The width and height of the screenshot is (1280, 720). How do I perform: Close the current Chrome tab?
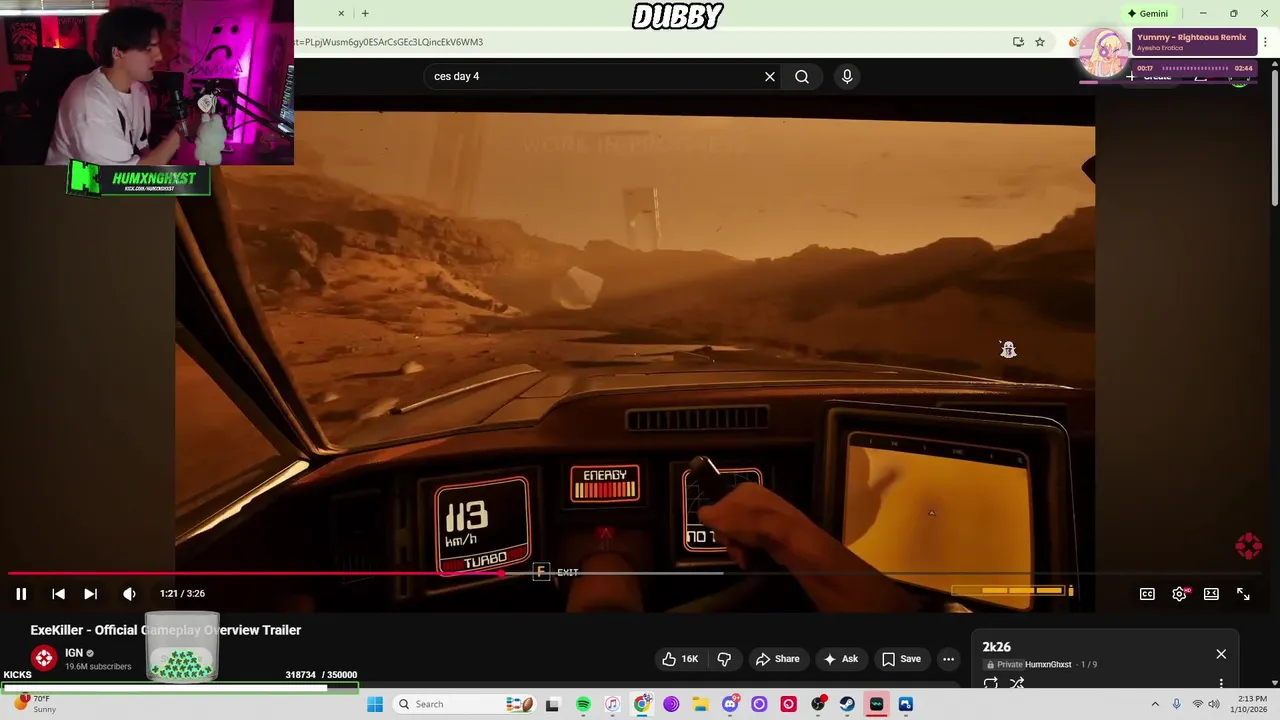341,13
